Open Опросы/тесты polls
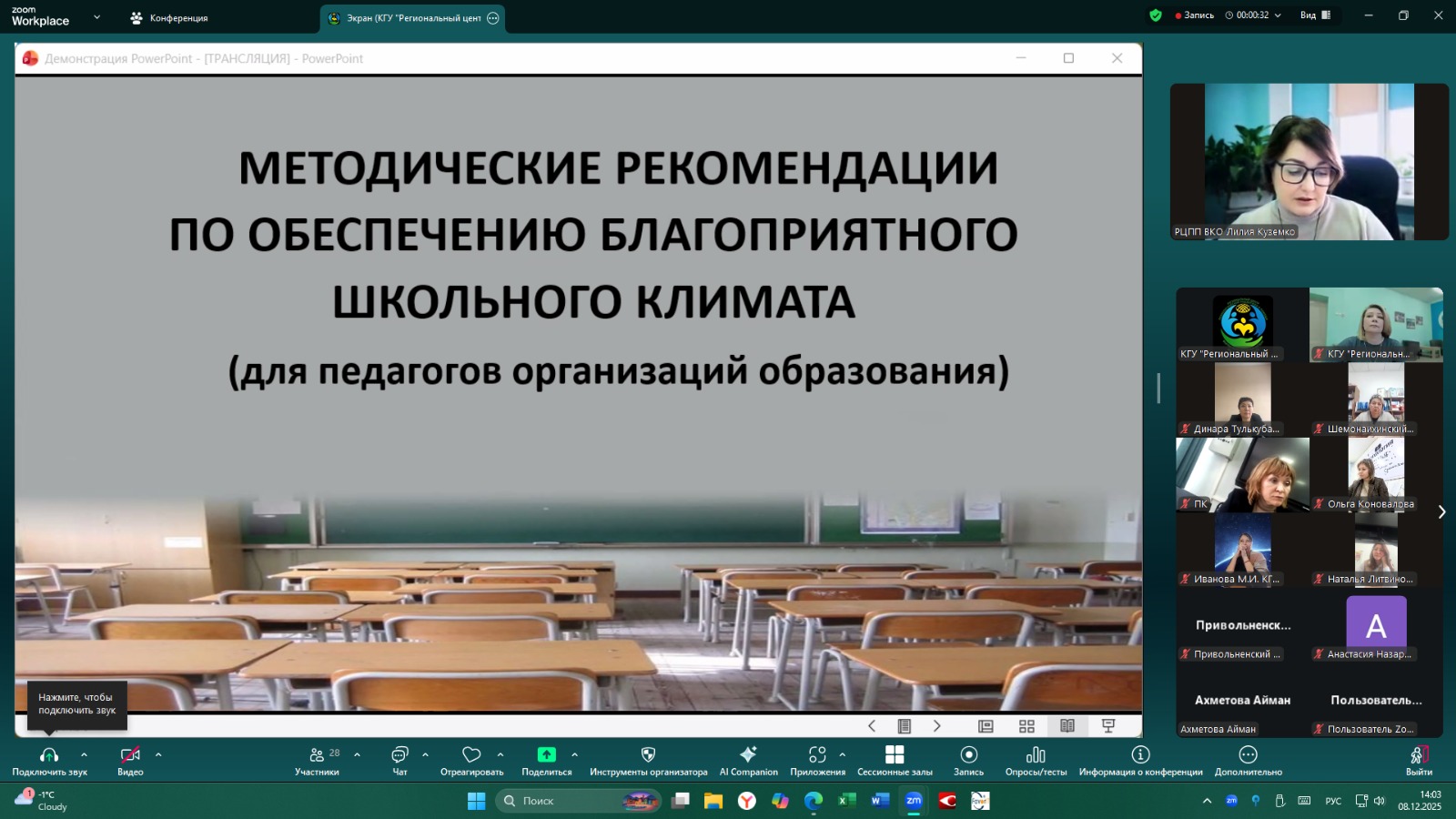The height and width of the screenshot is (819, 1456). [1036, 760]
